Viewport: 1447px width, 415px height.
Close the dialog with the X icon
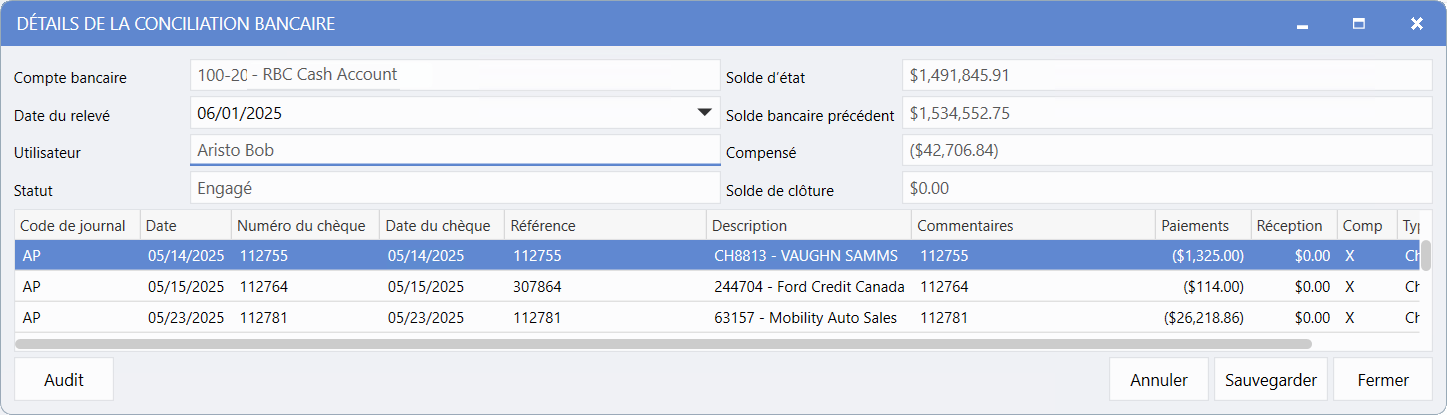point(1416,24)
